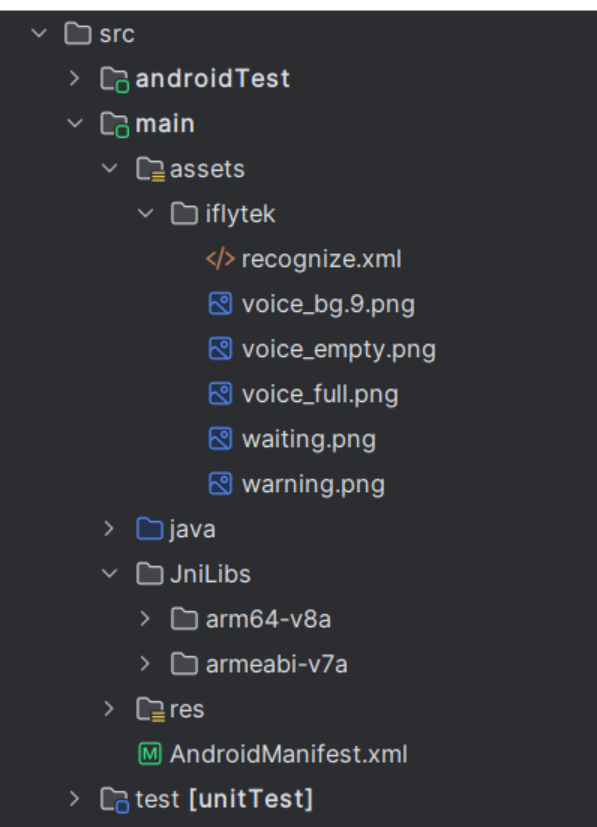Screen dimensions: 597x827
Task: Expand the androidTest folder
Action: [x=74, y=79]
